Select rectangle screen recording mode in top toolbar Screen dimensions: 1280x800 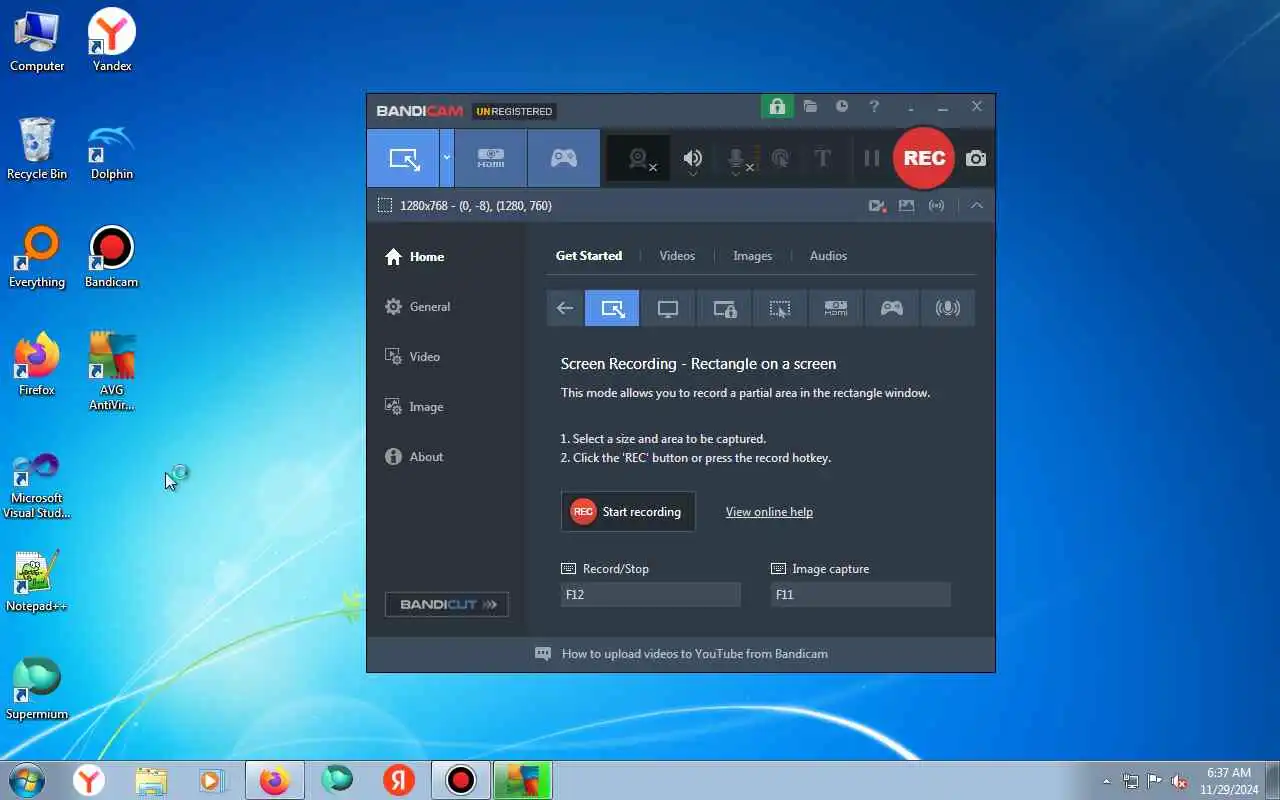[403, 158]
